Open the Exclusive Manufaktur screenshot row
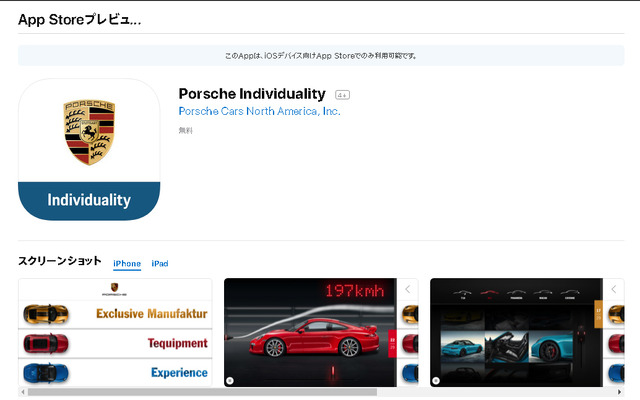 coord(116,314)
